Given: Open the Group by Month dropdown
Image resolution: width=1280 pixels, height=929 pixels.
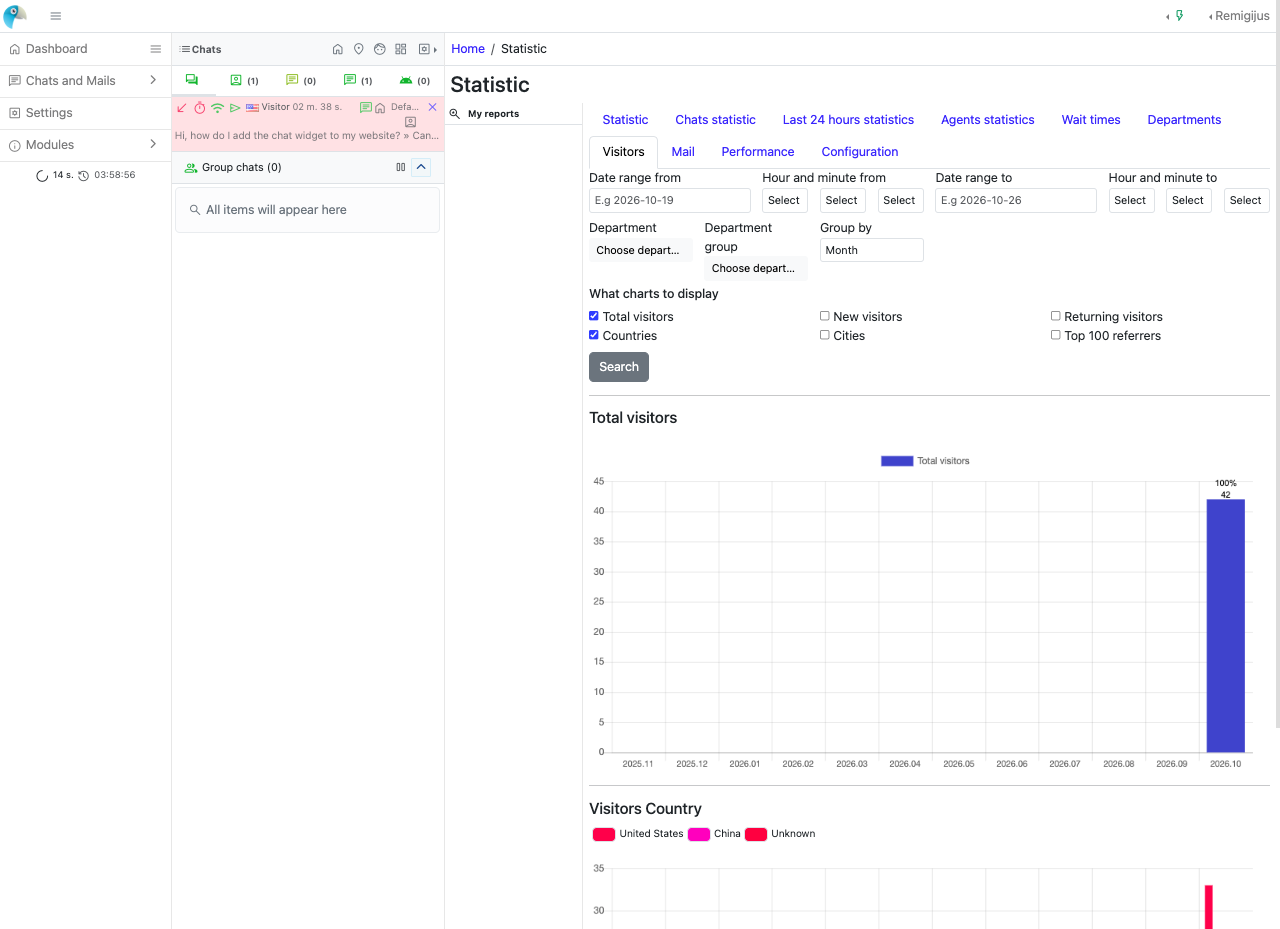Looking at the screenshot, I should click(x=871, y=250).
